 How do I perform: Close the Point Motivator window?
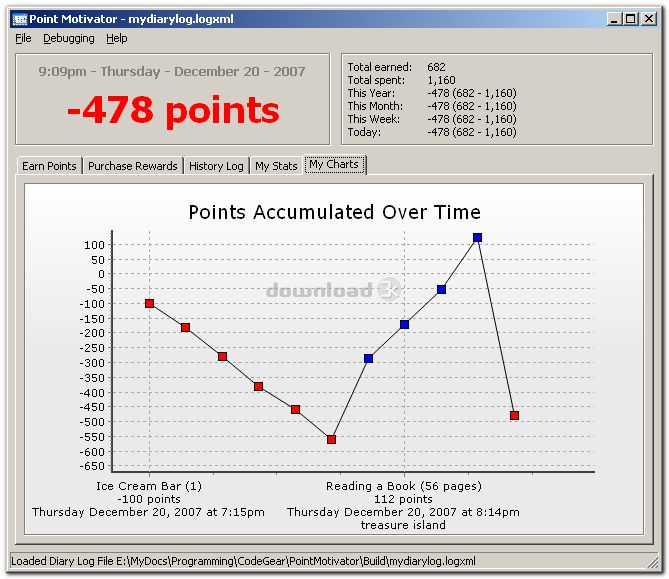[x=649, y=19]
